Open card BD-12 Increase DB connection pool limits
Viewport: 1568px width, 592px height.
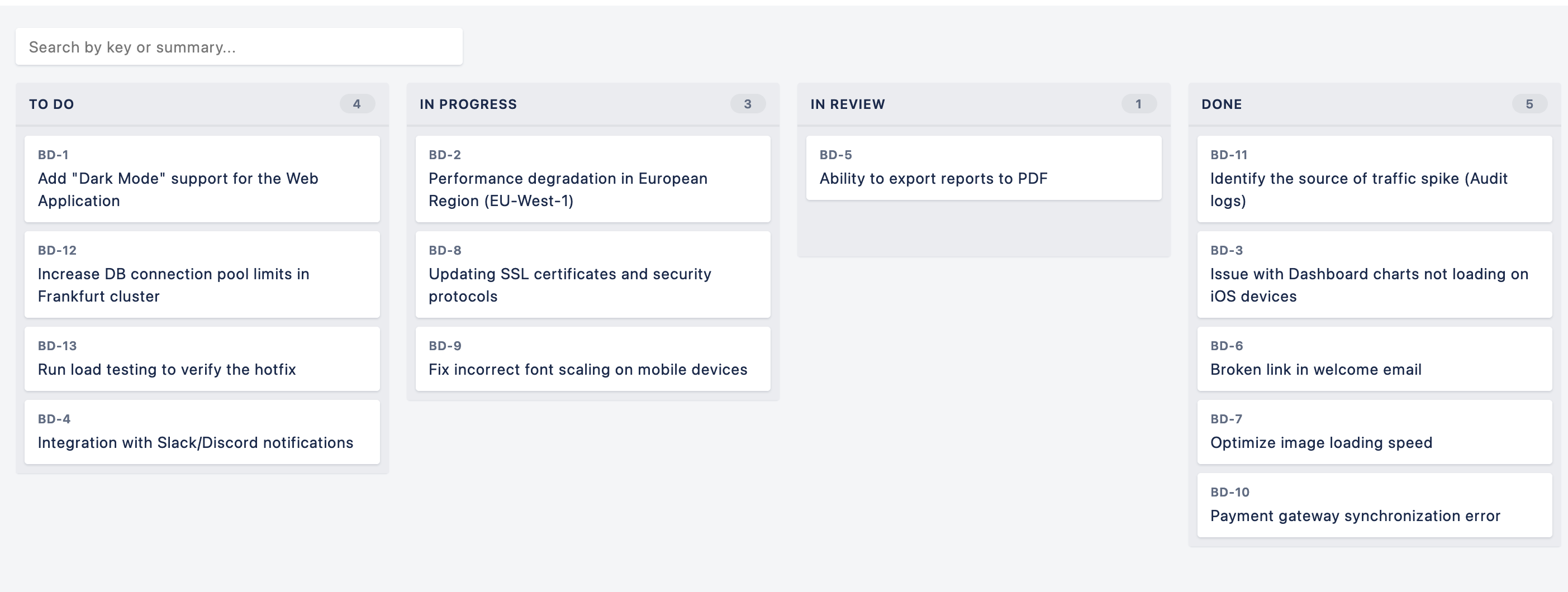coord(202,274)
